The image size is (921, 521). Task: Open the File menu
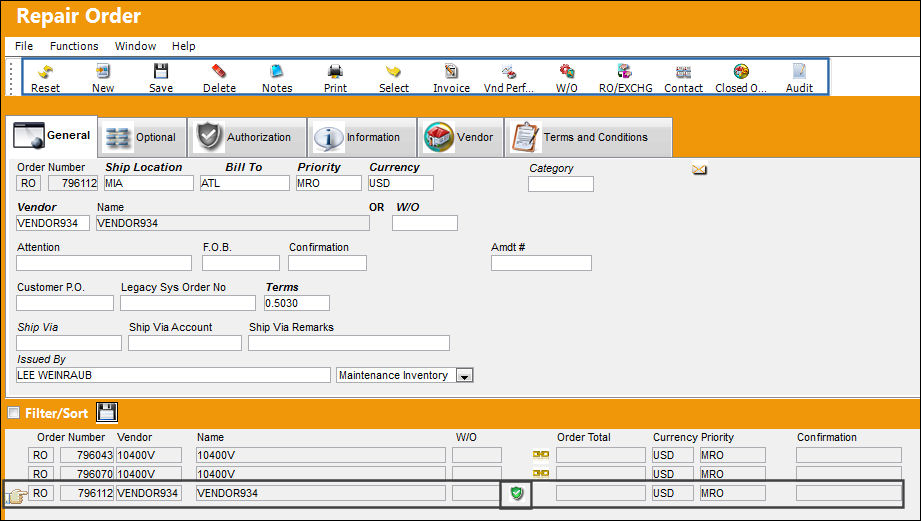[24, 46]
